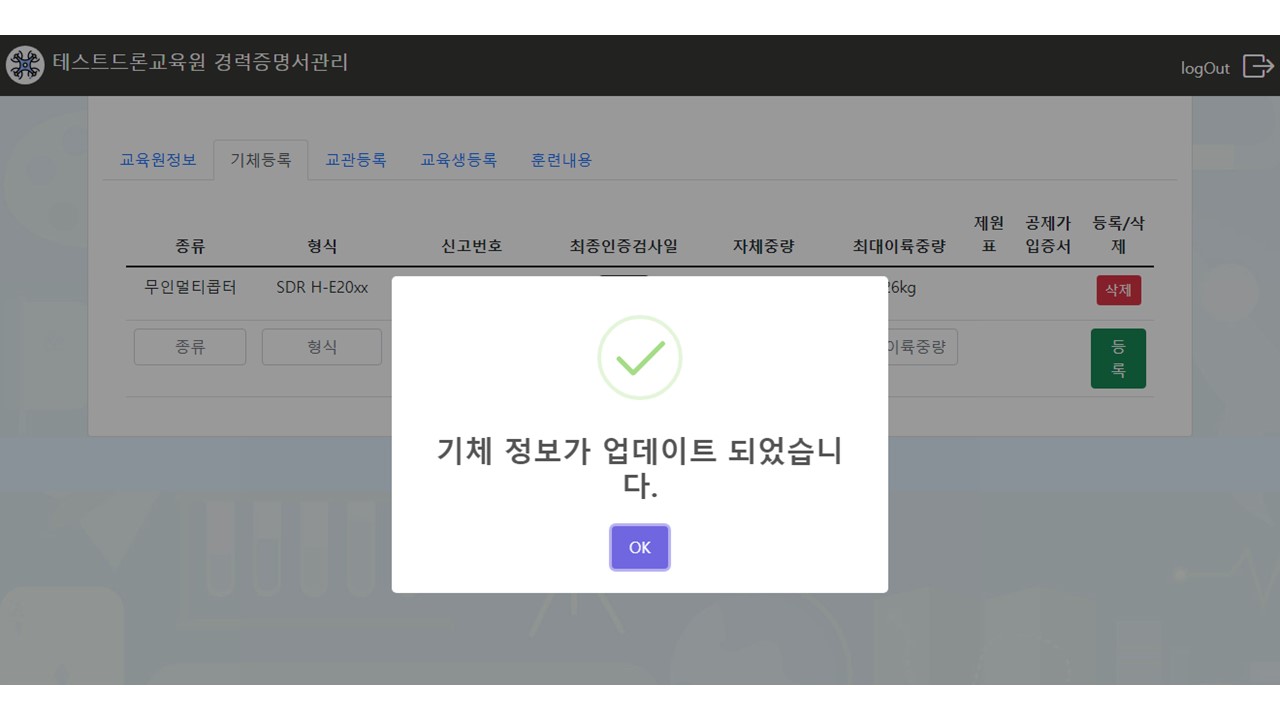This screenshot has height=720, width=1280.
Task: Switch to the 교육원정보 tab
Action: (x=158, y=160)
